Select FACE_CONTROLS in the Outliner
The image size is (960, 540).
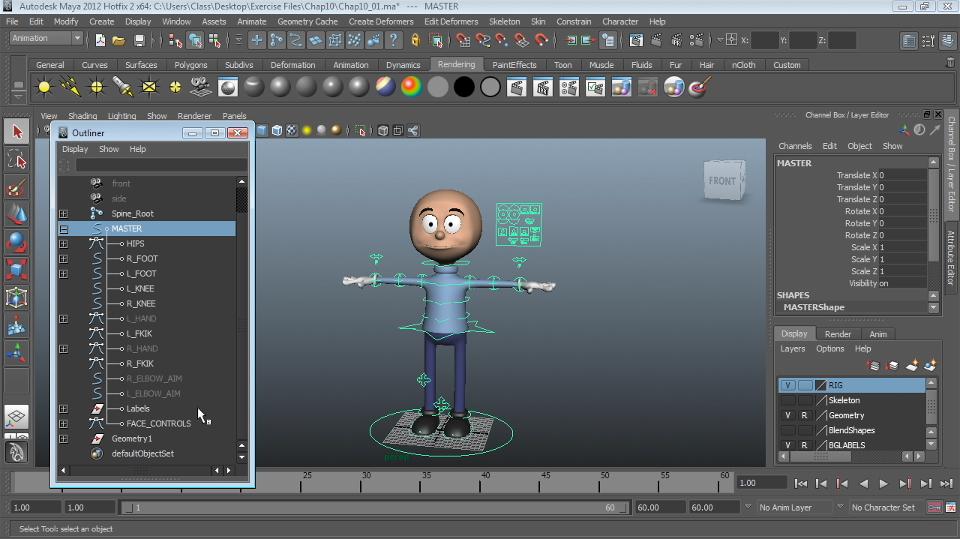pyautogui.click(x=158, y=423)
